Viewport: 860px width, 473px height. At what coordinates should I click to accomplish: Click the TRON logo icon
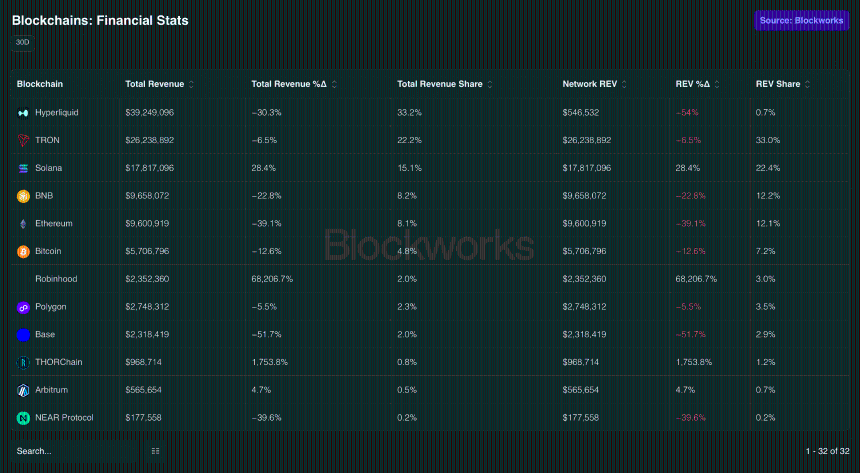pos(23,140)
